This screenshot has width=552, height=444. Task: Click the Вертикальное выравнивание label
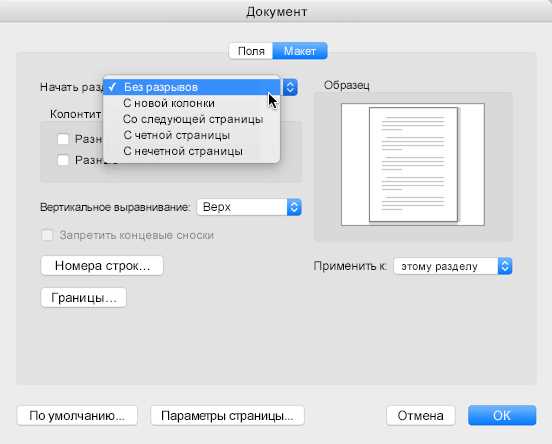tap(115, 207)
